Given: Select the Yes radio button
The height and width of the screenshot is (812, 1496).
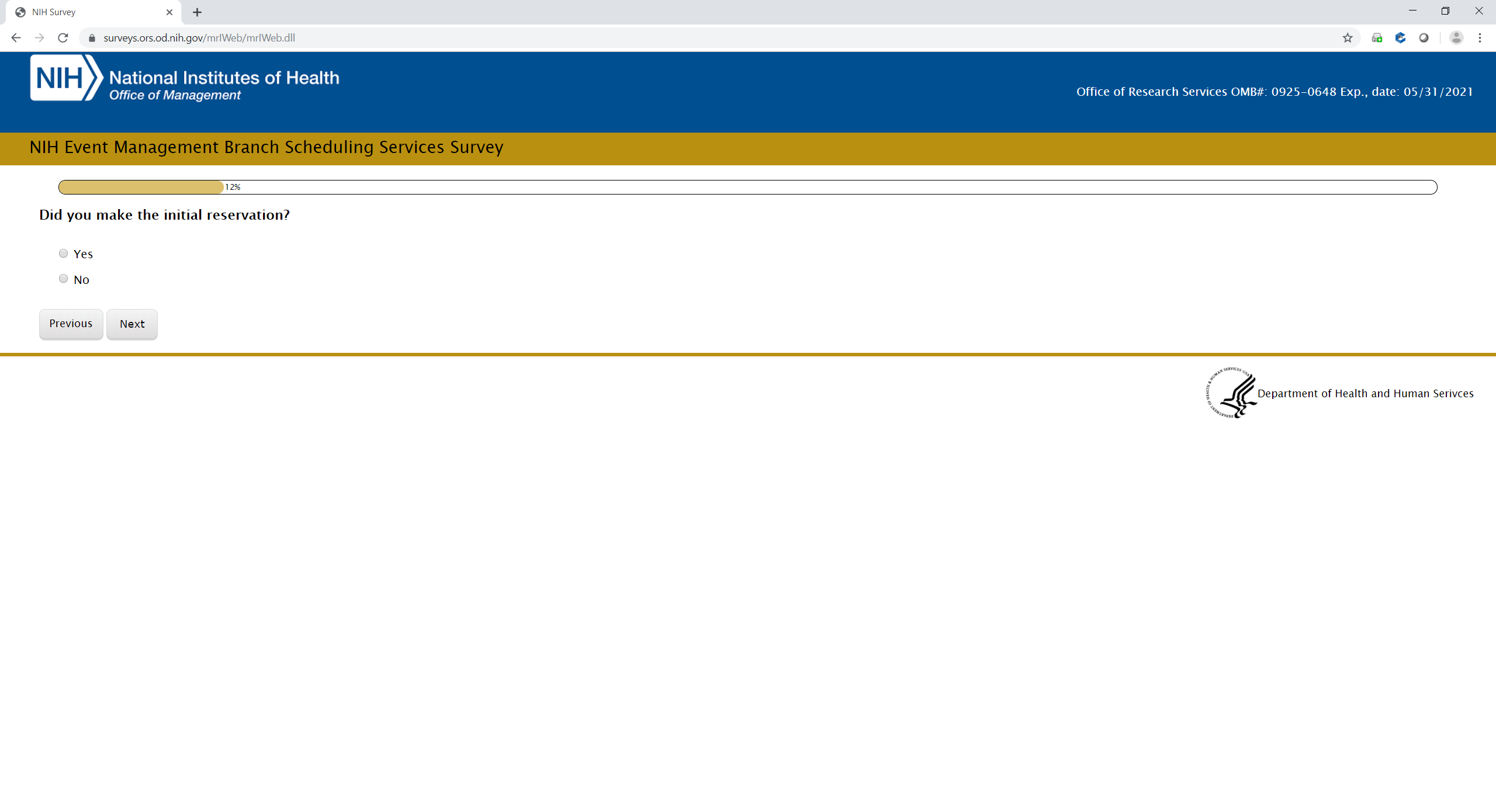Looking at the screenshot, I should click(64, 254).
